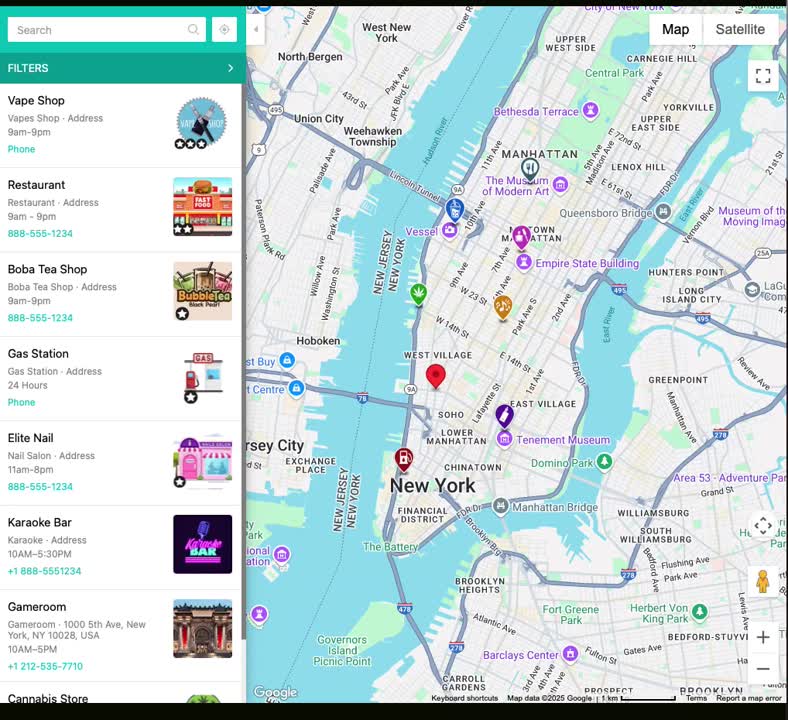Open the Karaoke Bar listing
The height and width of the screenshot is (720, 788).
coord(40,523)
